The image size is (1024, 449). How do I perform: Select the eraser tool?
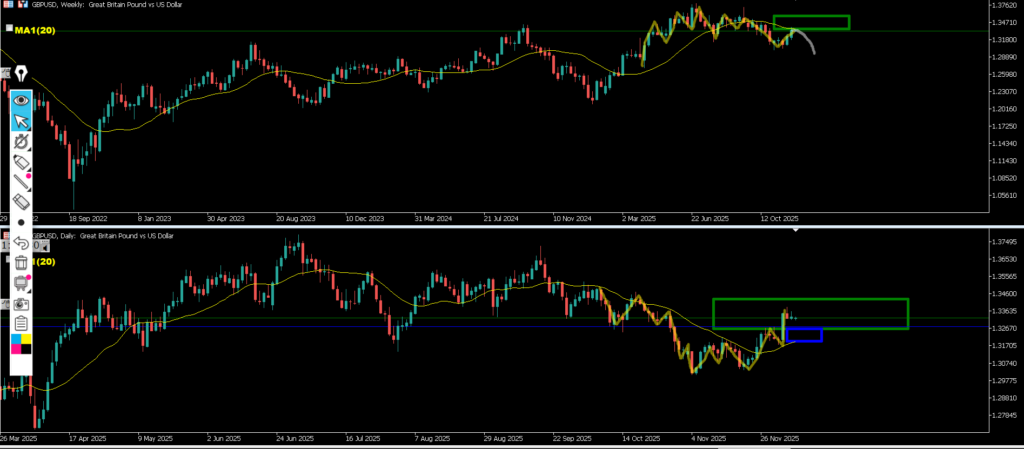tap(21, 202)
